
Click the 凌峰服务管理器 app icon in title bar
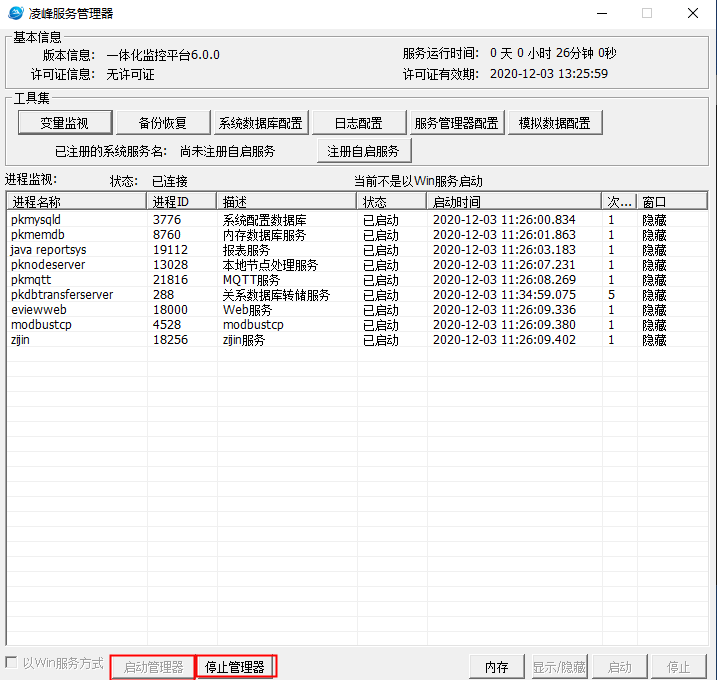tap(16, 13)
